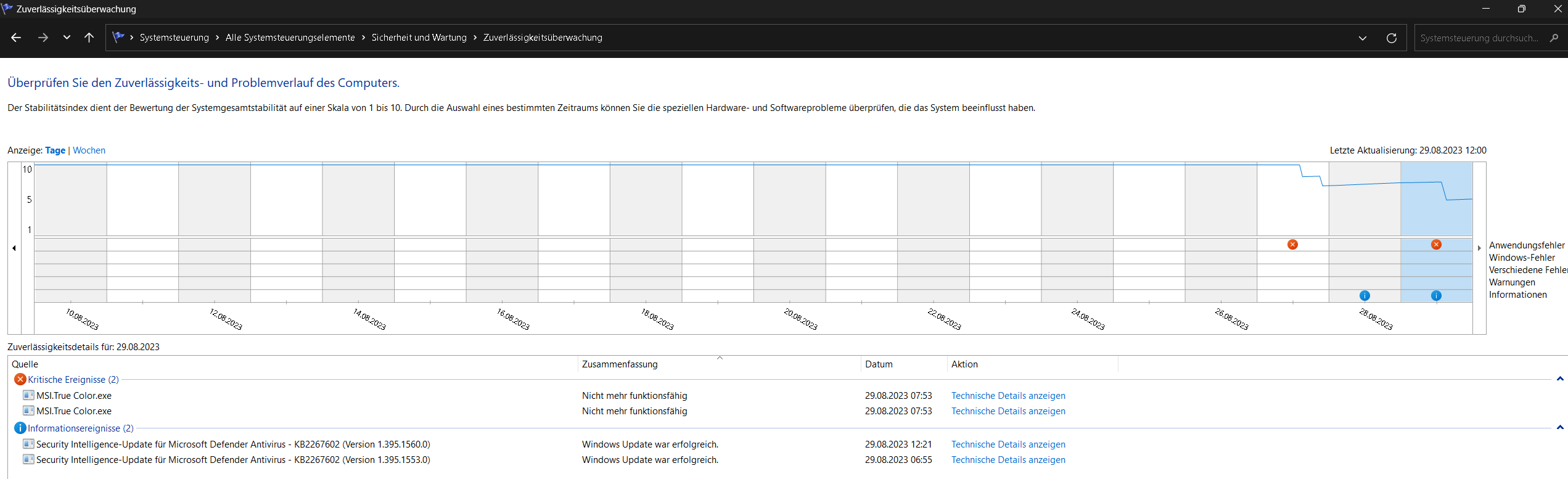Expand chevron after Sicherheit und Wartung breadcrumb

(475, 38)
